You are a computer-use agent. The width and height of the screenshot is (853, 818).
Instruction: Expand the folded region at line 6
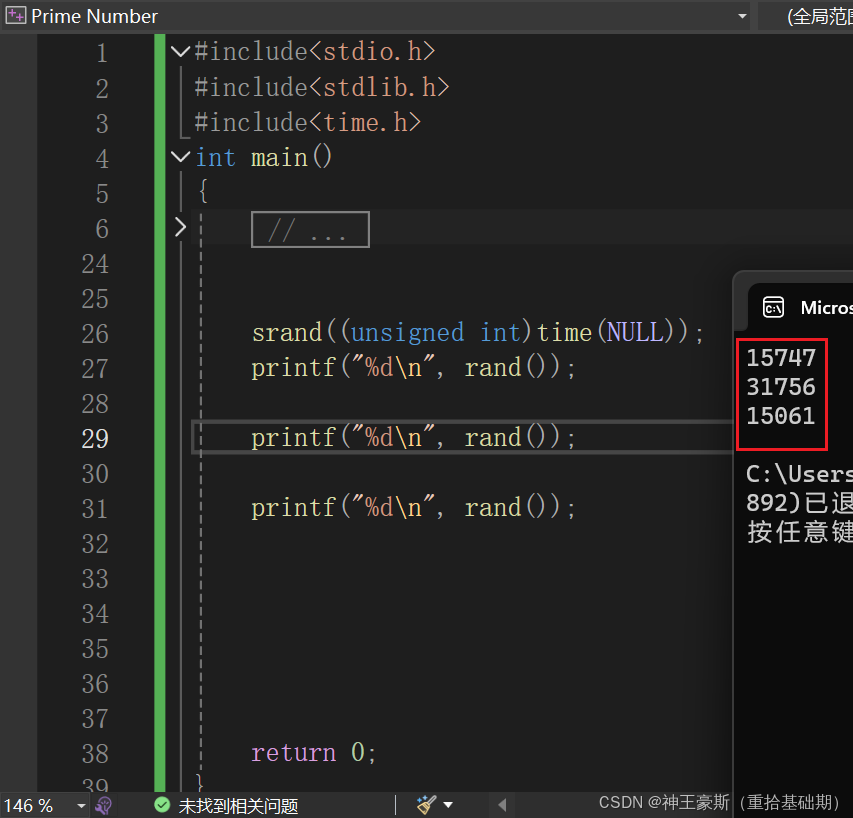(180, 227)
